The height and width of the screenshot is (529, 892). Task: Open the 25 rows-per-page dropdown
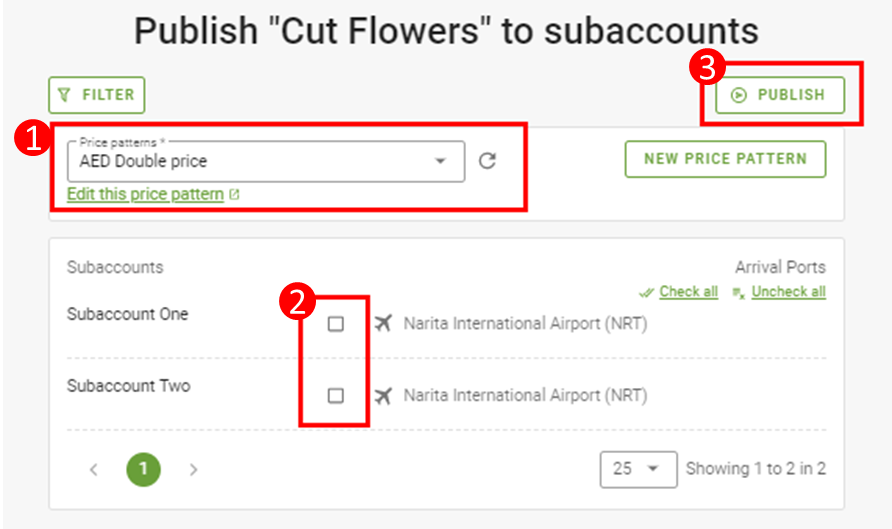pyautogui.click(x=638, y=469)
